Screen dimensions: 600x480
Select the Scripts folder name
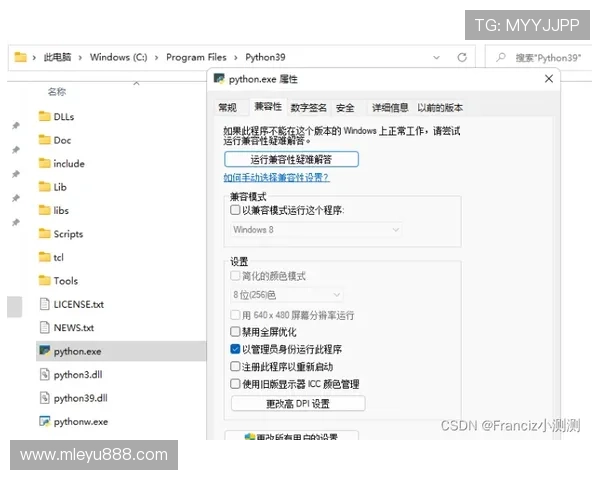pyautogui.click(x=68, y=234)
